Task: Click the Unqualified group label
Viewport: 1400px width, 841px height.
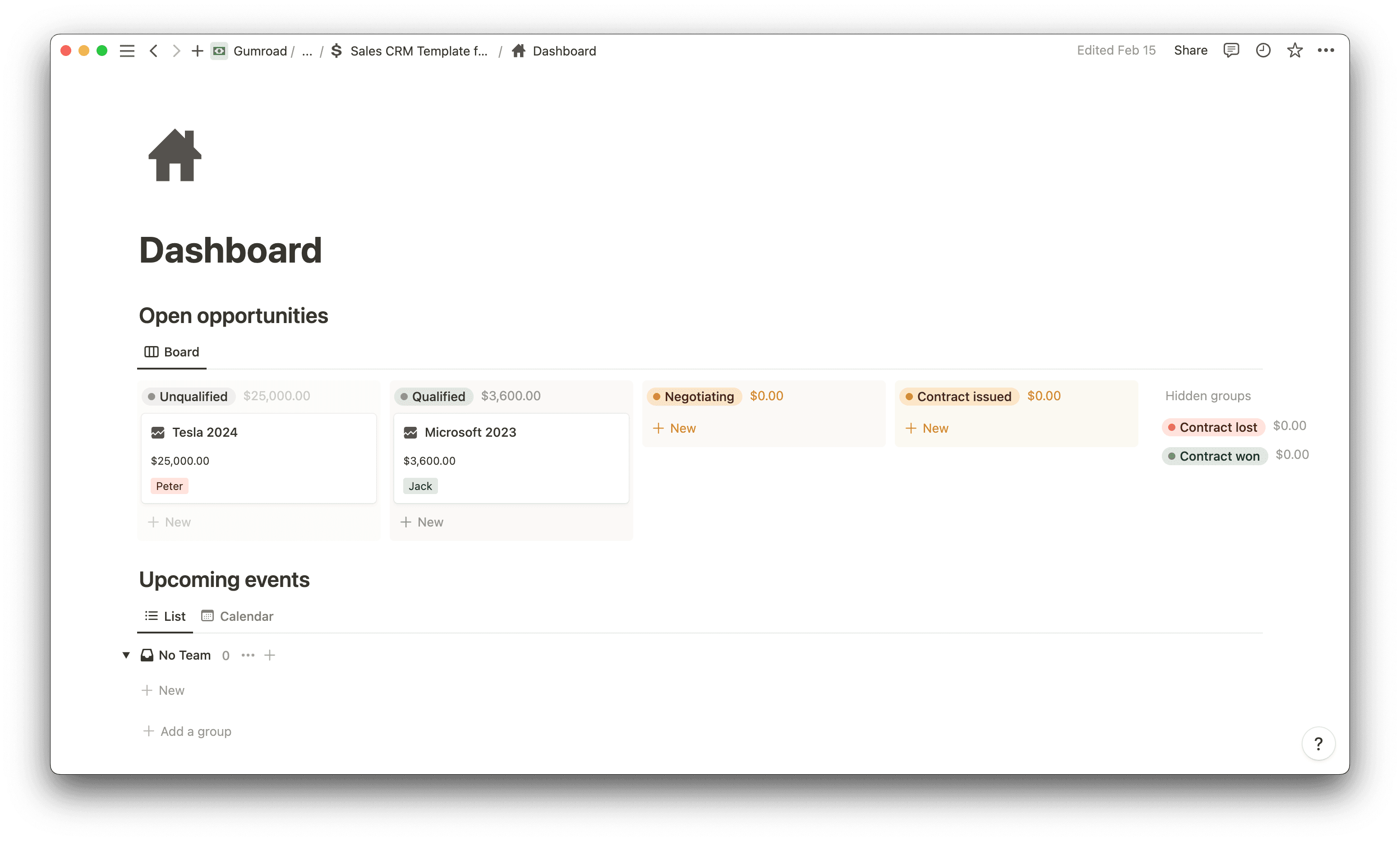Action: tap(188, 396)
